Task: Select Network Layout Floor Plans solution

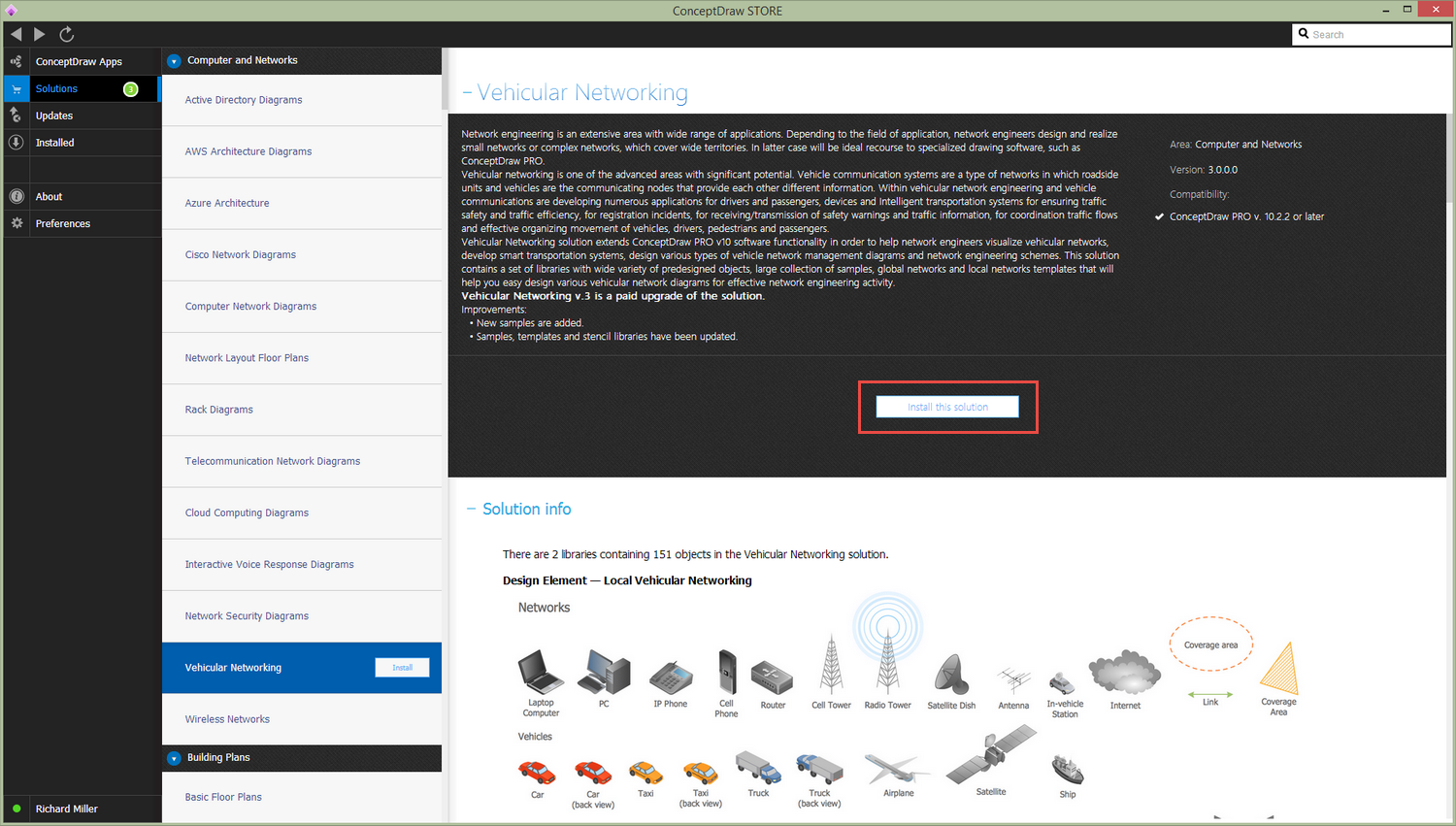Action: click(302, 358)
